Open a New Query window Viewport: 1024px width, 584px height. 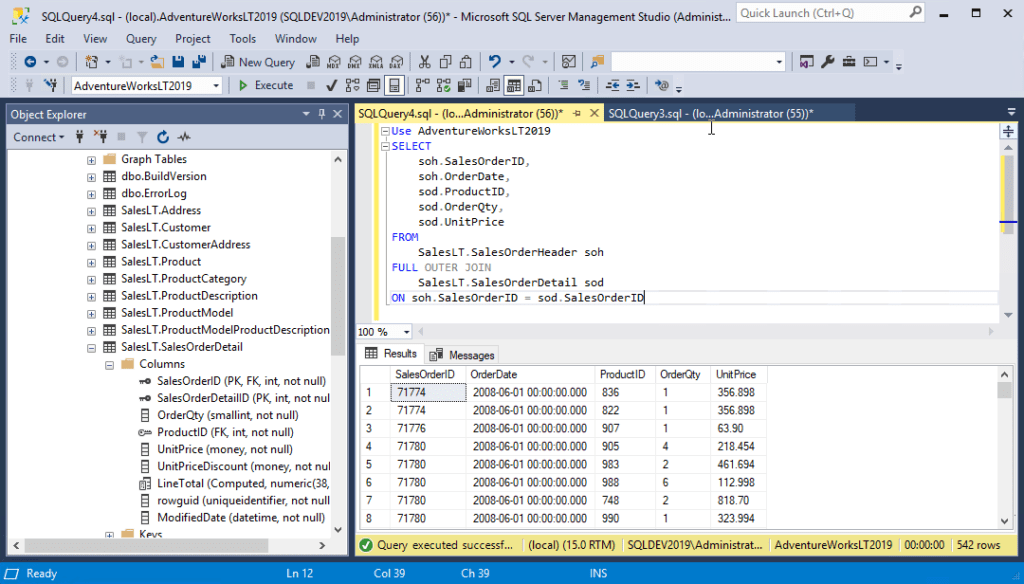257,62
